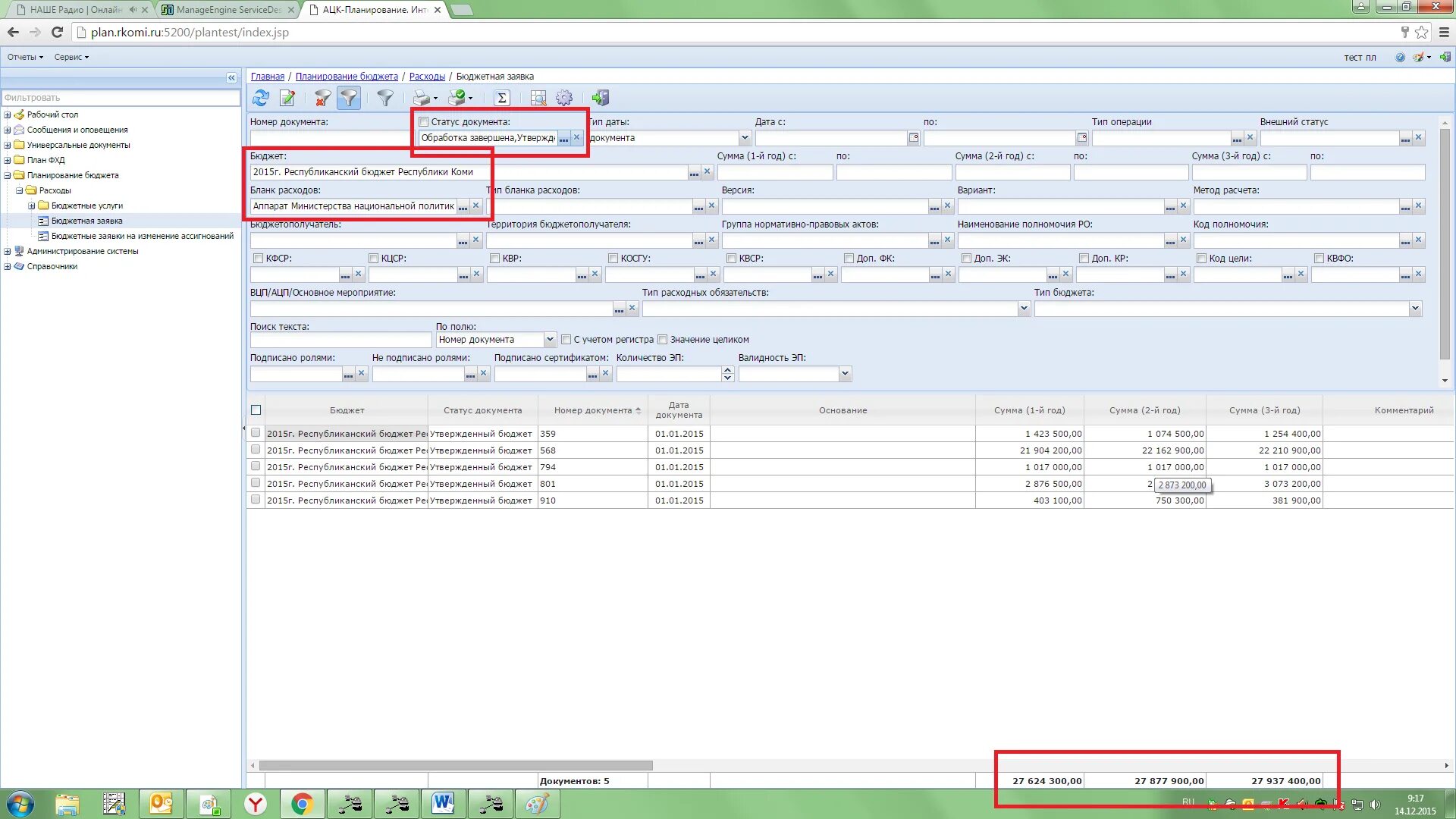Click the gear settings toolbar icon

point(564,98)
